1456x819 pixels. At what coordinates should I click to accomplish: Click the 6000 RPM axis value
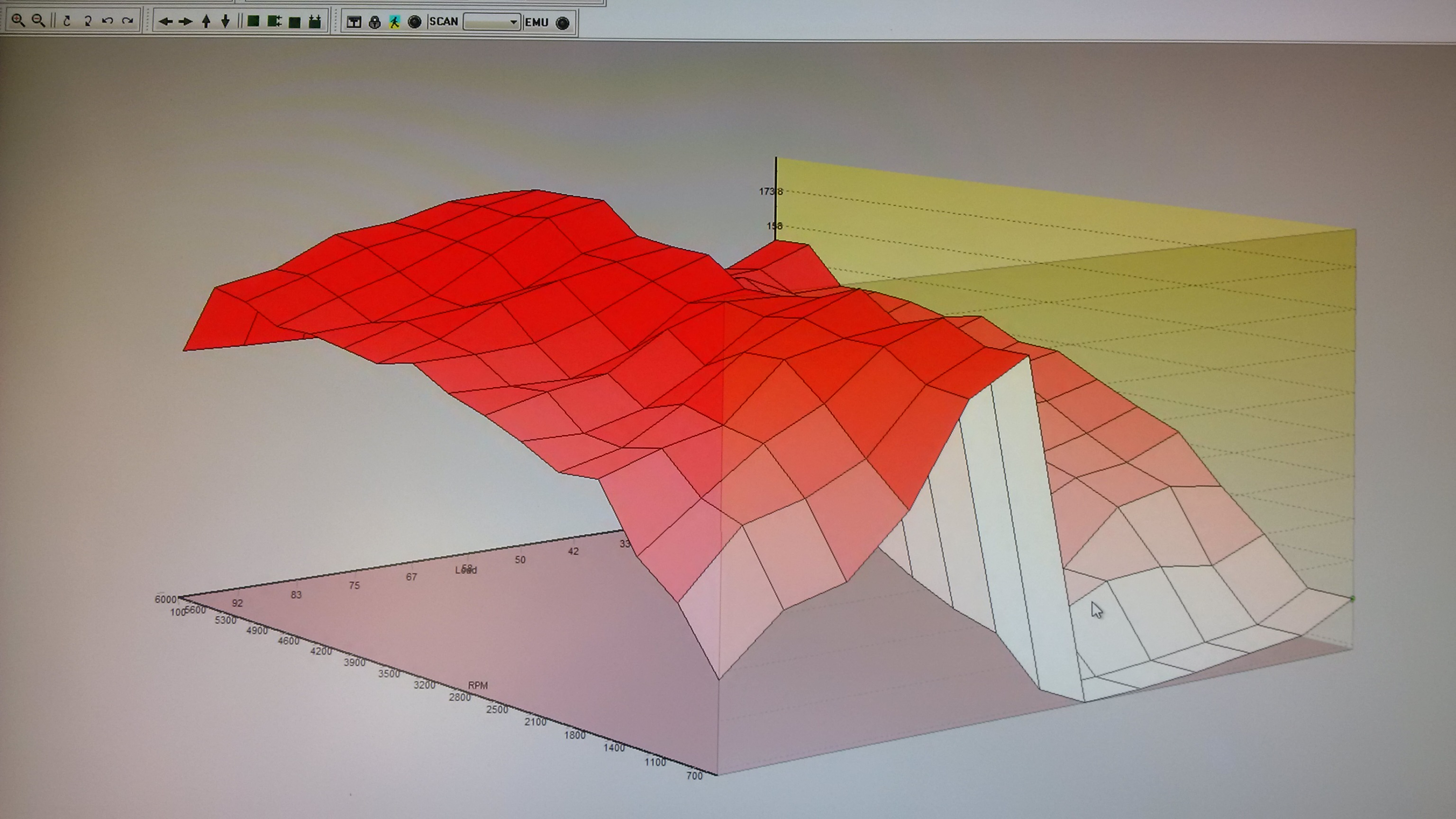165,599
